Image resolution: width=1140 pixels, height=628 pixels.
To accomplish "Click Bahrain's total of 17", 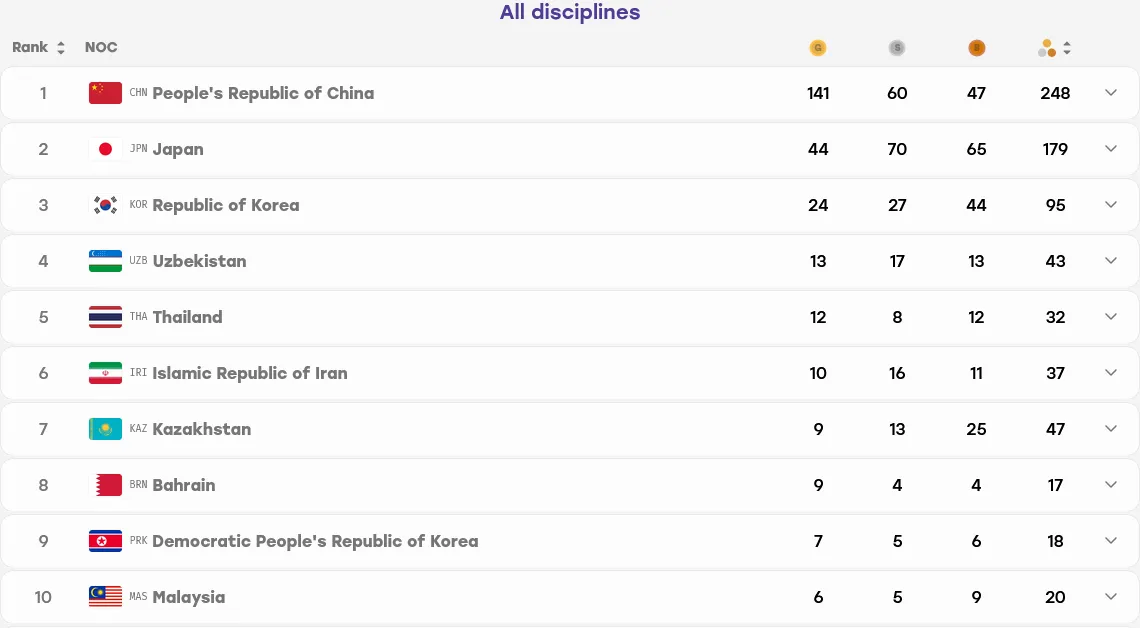I will coord(1056,485).
